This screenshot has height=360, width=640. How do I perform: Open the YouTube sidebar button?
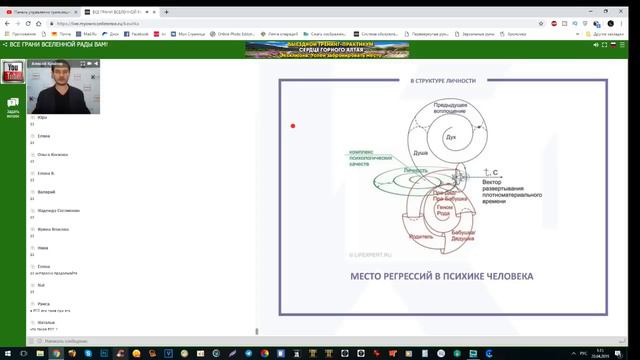(13, 71)
